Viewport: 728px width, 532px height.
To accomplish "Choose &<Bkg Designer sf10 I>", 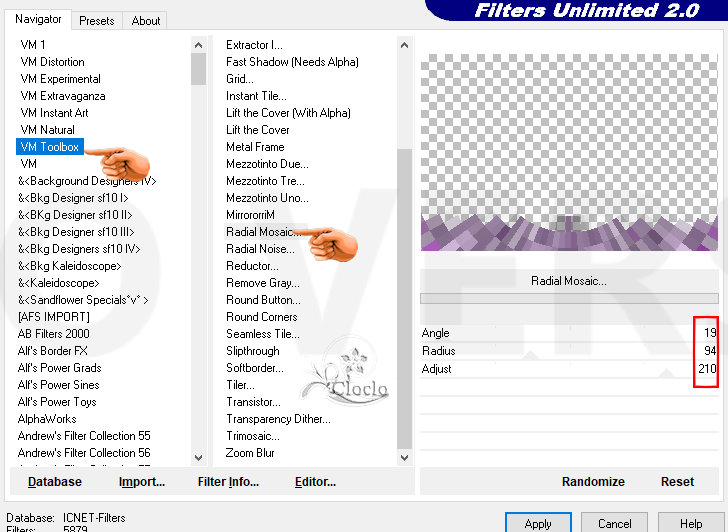I will pyautogui.click(x=73, y=198).
